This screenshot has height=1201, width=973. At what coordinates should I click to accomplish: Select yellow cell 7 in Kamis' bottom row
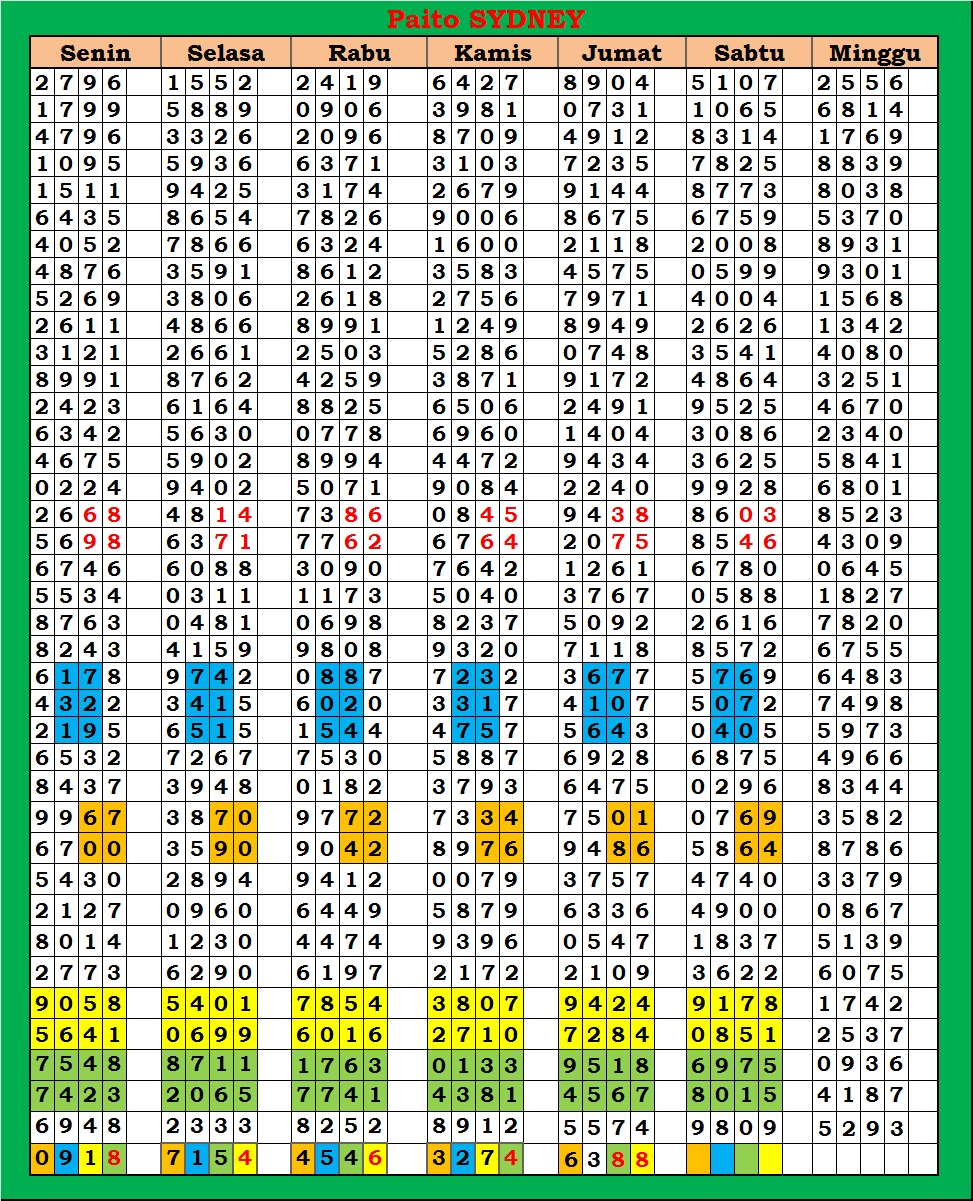tap(487, 1159)
